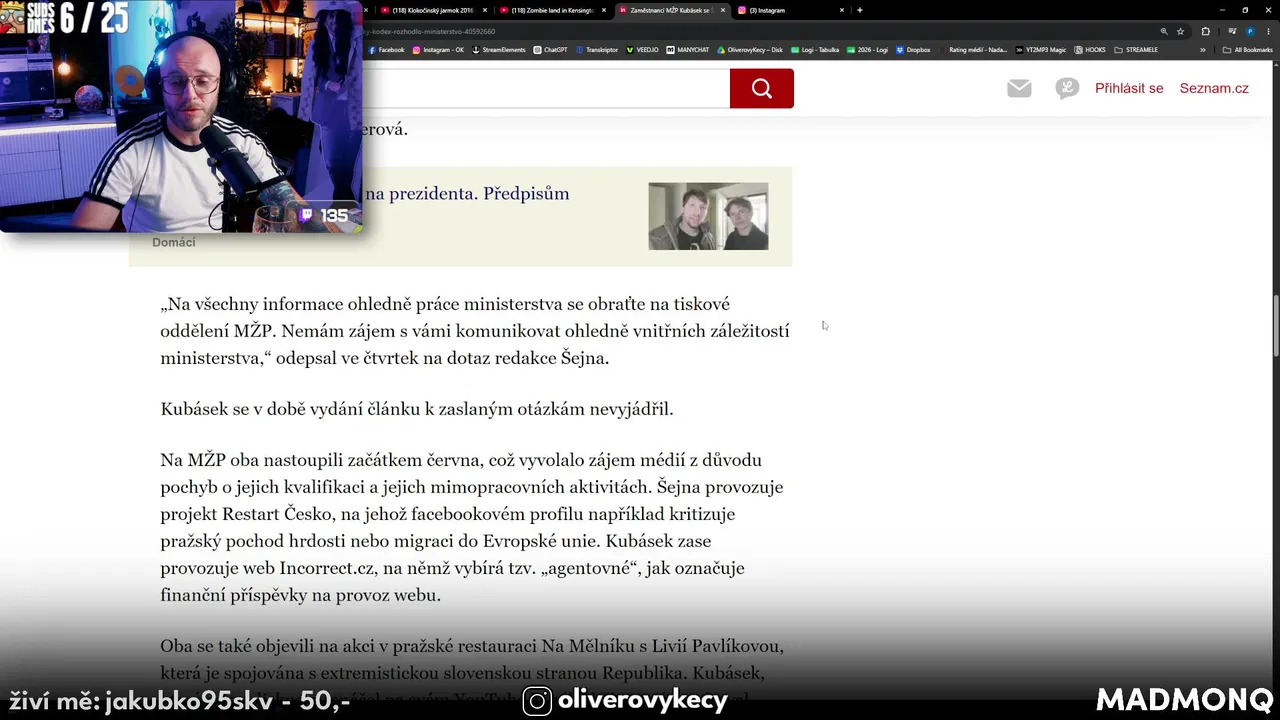Open the Chrome three-dot menu

pyautogui.click(x=1268, y=31)
